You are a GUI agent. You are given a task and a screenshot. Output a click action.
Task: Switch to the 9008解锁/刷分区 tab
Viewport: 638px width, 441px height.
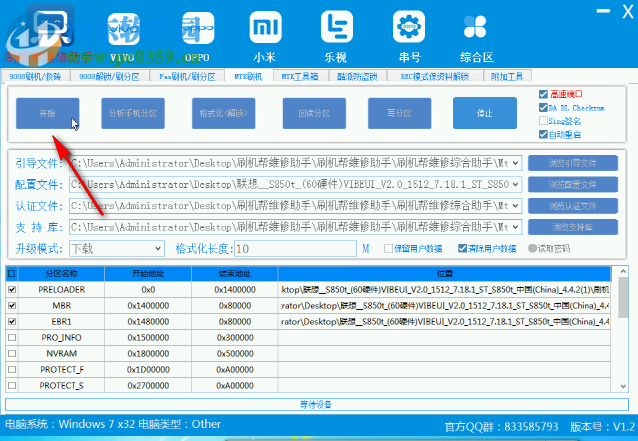pos(109,76)
